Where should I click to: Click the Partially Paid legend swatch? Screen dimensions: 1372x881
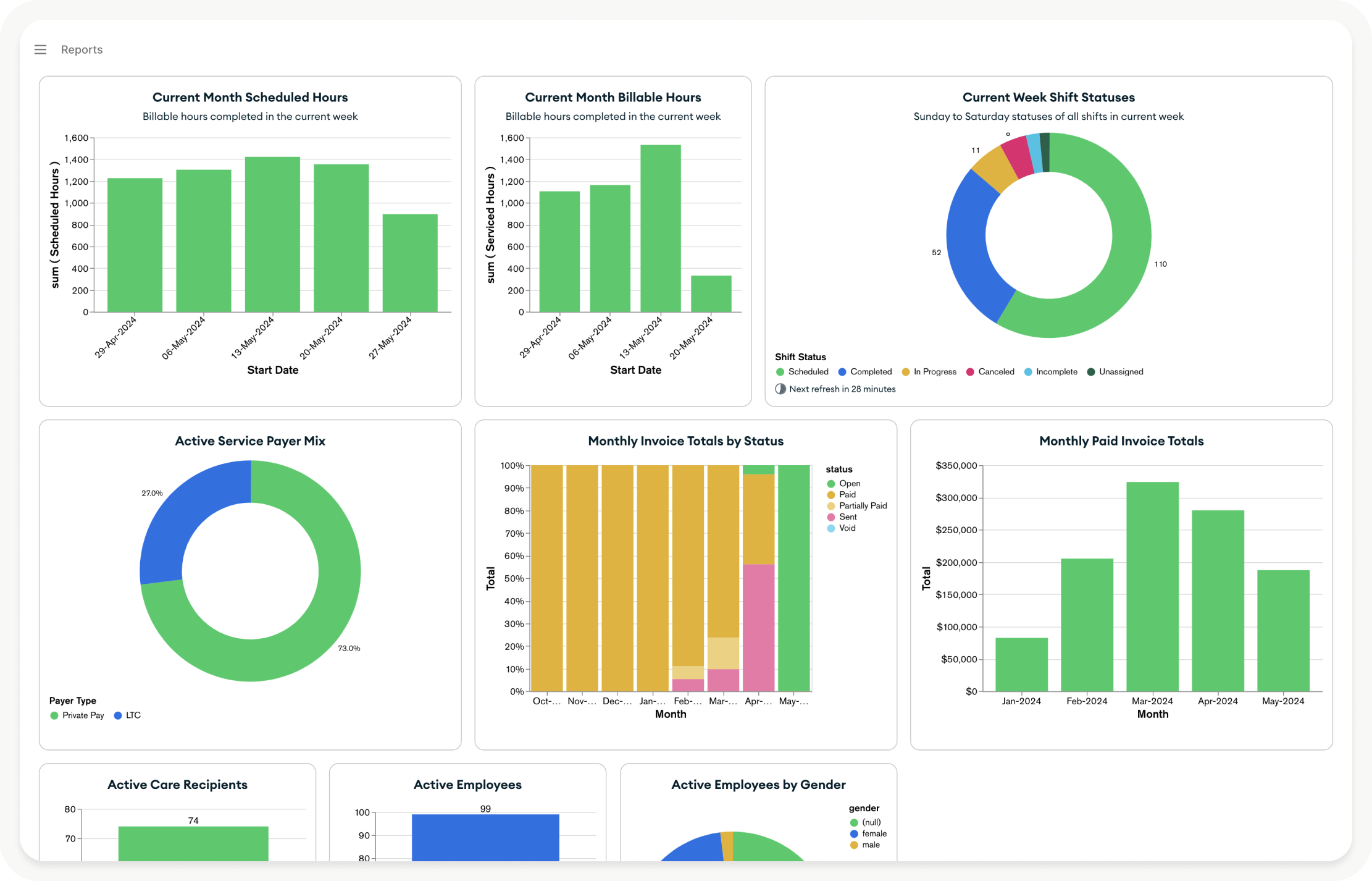click(831, 506)
